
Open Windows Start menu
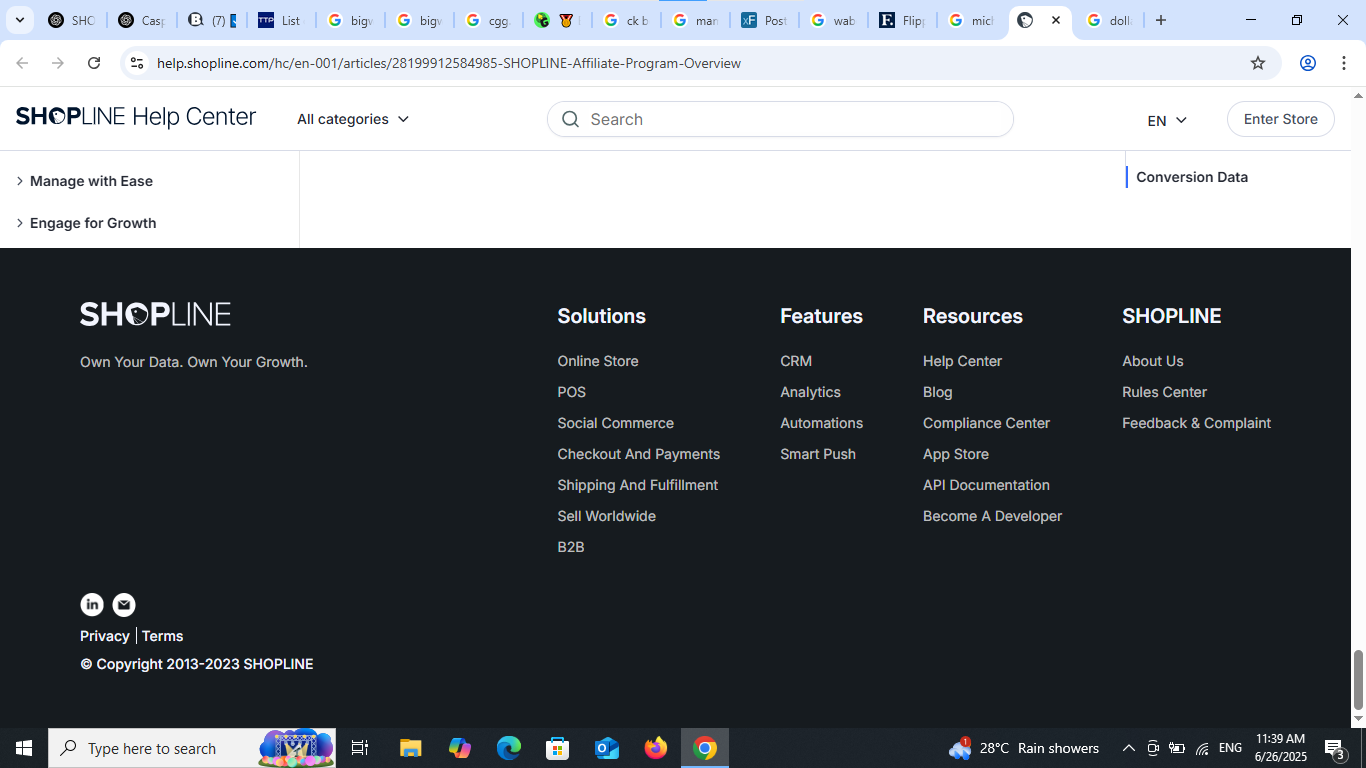tap(24, 748)
